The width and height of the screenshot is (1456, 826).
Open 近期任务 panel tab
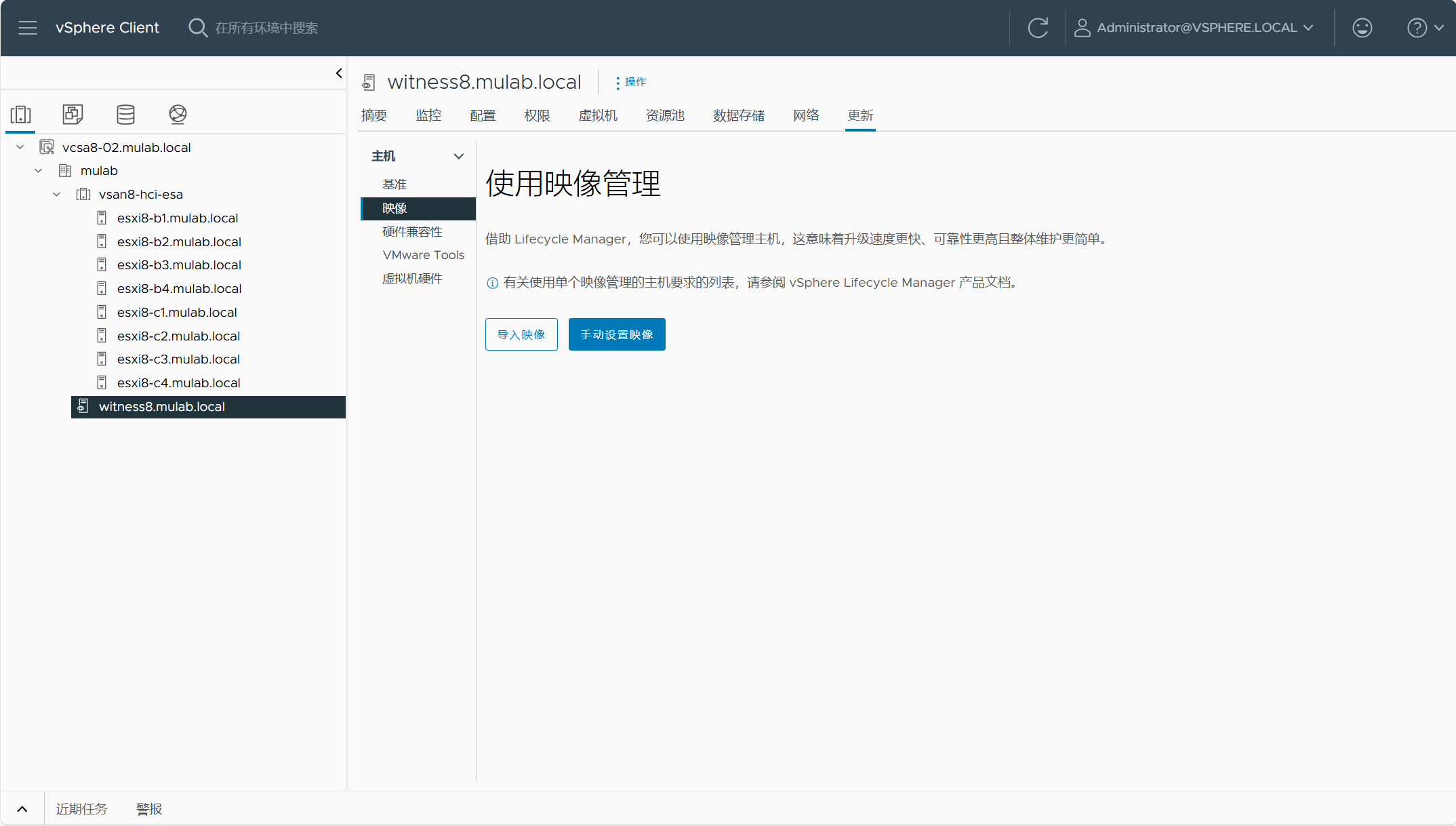point(81,809)
